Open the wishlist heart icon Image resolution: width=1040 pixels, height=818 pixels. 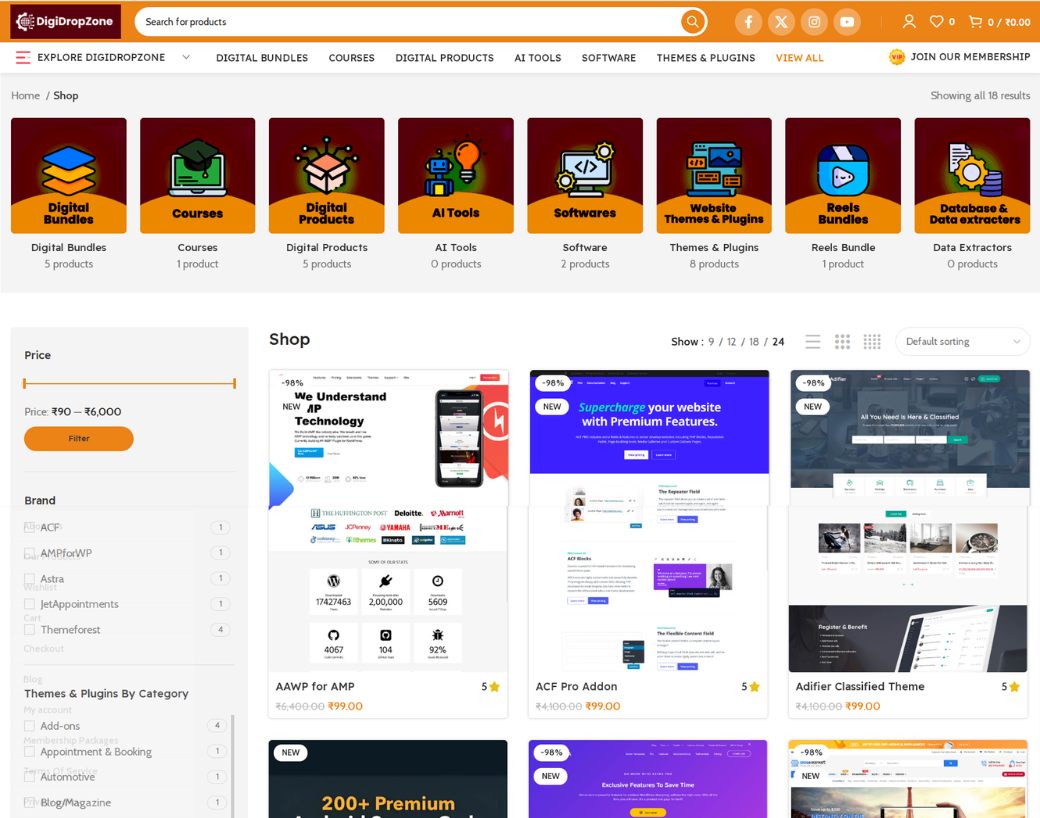[x=936, y=22]
